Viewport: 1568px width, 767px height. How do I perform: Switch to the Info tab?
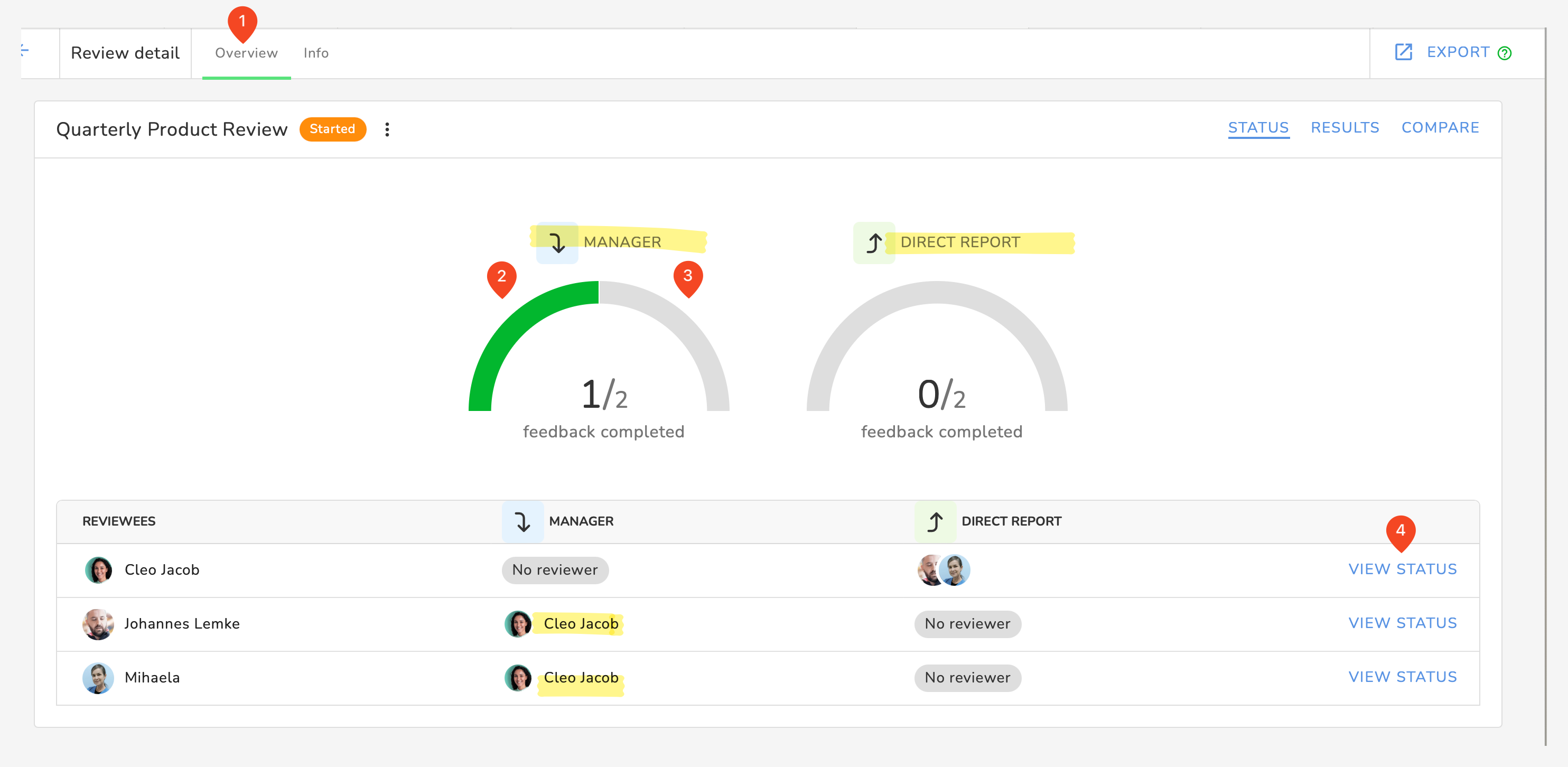pos(316,53)
